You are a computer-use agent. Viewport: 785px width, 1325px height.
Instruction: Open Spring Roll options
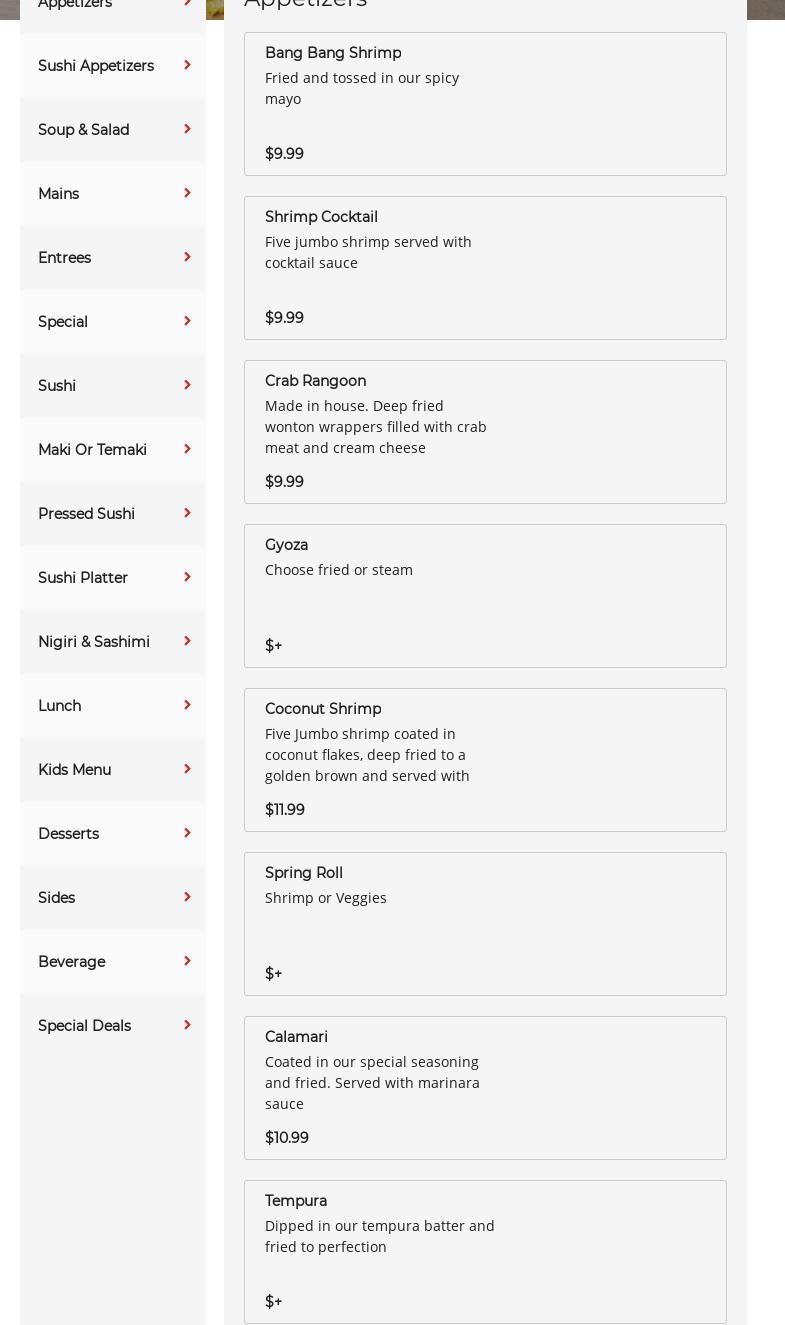[x=485, y=924]
